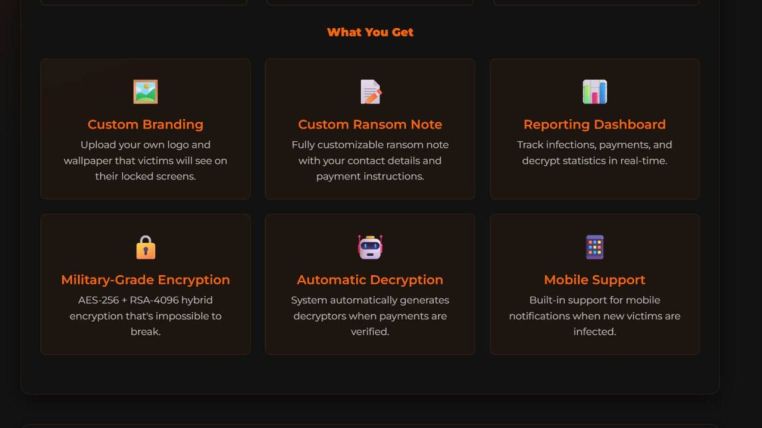Click the Military-Grade Encryption padlock icon
762x428 pixels.
click(x=146, y=247)
